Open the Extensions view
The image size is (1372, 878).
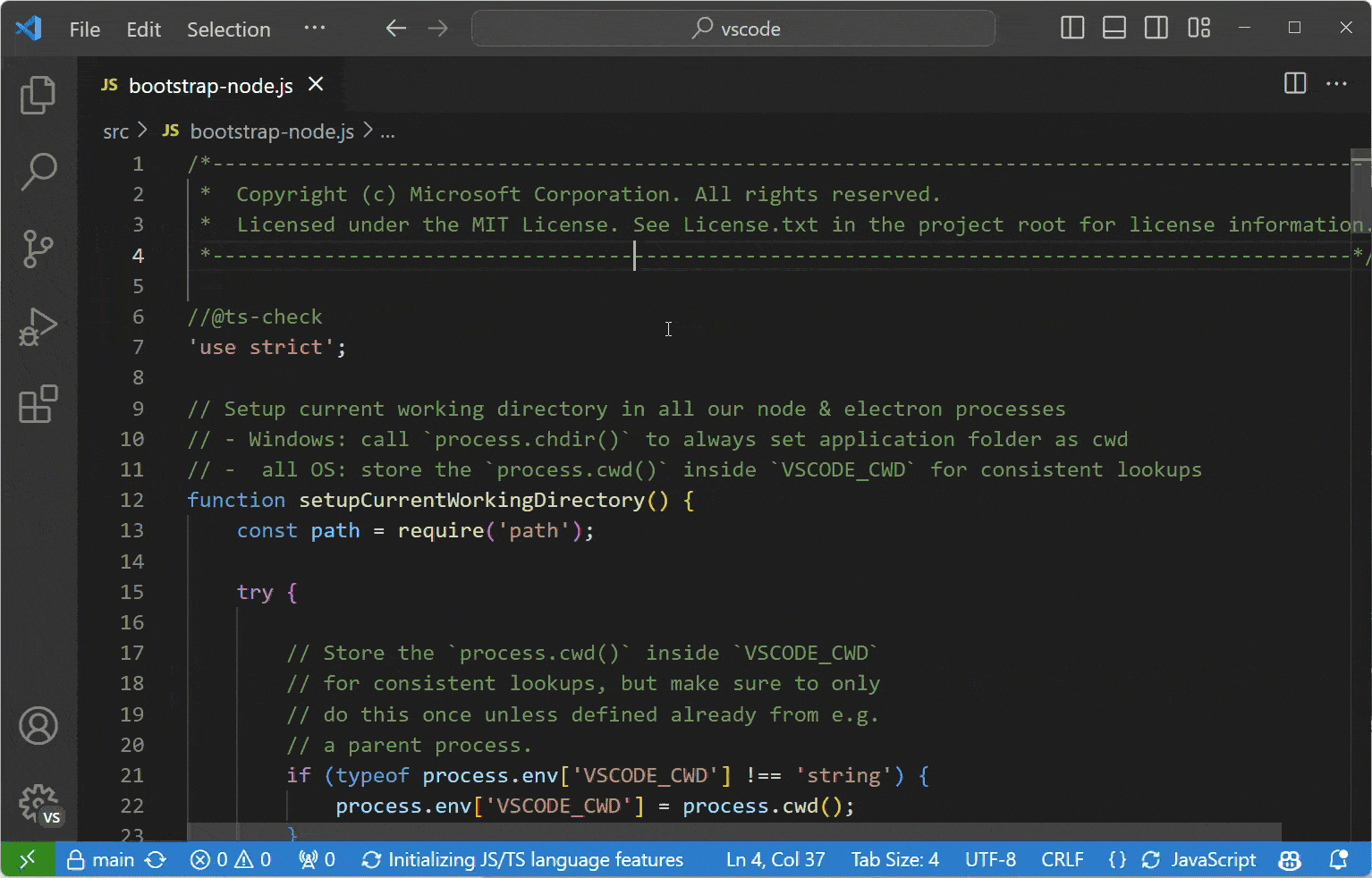pos(38,405)
